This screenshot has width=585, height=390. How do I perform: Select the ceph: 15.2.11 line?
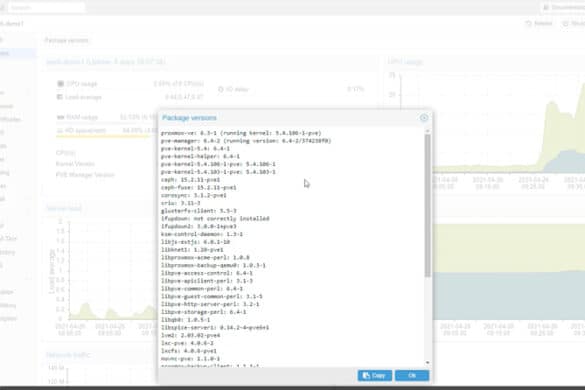(190, 180)
